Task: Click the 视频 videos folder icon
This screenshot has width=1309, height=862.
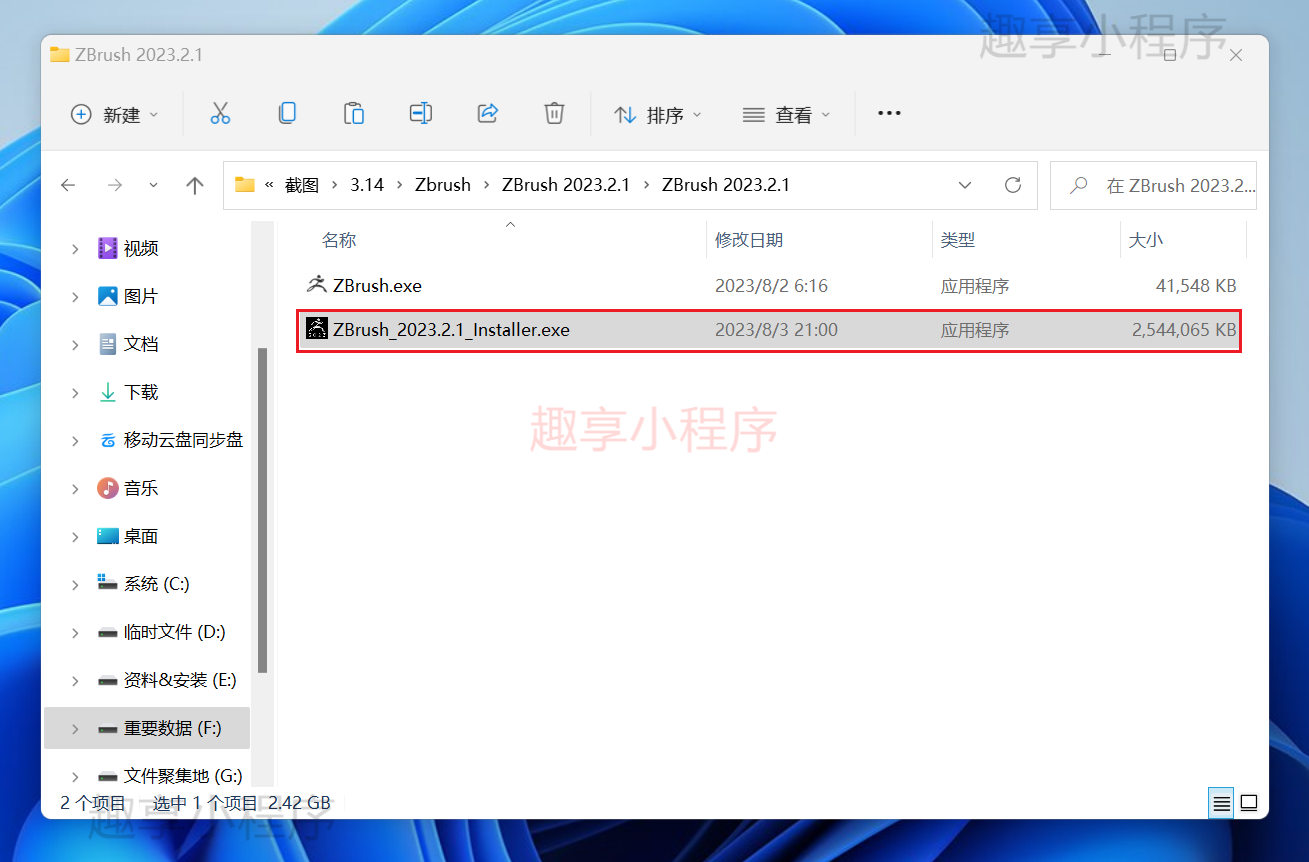Action: pyautogui.click(x=108, y=248)
